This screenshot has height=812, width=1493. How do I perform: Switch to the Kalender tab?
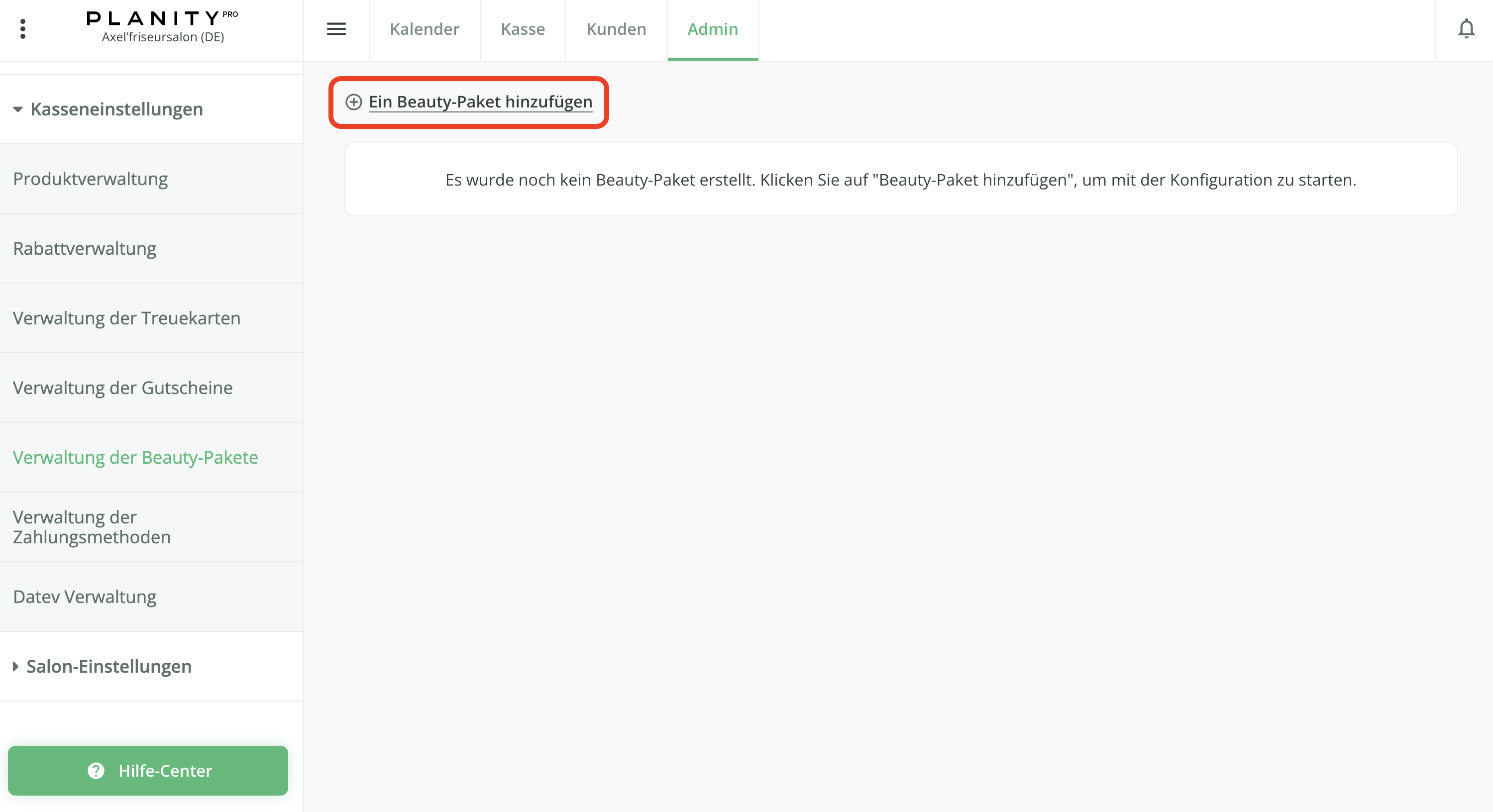tap(424, 29)
